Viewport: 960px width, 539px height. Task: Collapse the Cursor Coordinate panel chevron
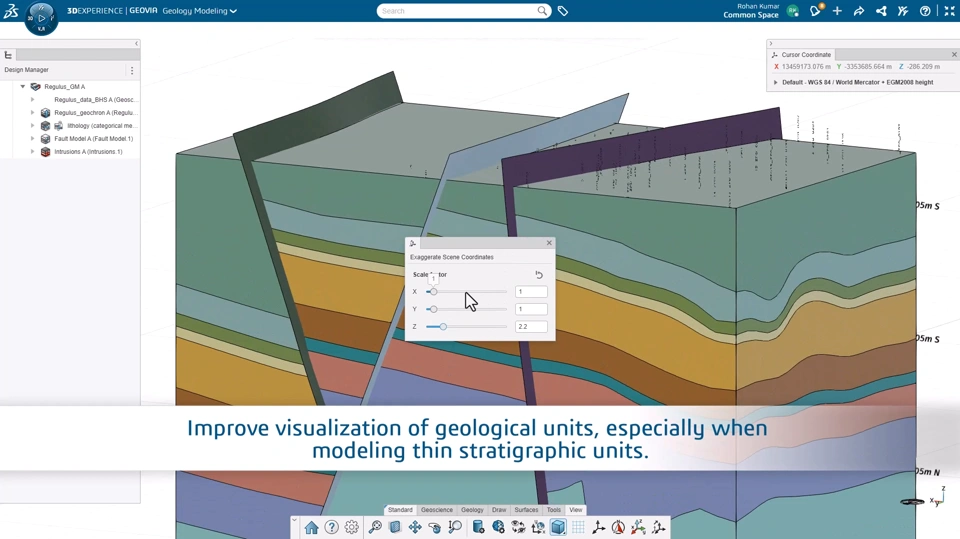pos(771,43)
